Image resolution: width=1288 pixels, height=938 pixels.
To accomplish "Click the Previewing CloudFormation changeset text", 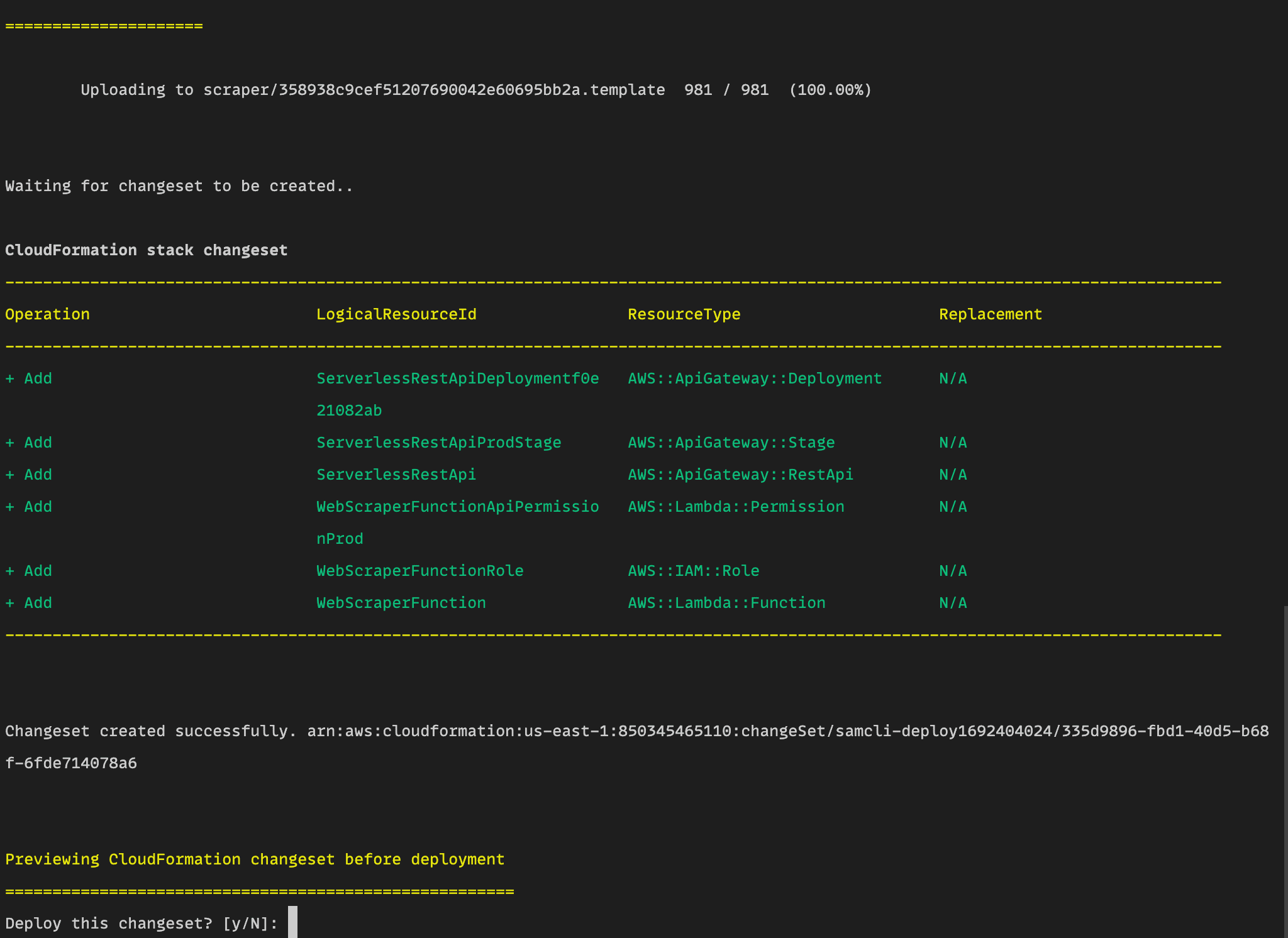I will [x=255, y=859].
